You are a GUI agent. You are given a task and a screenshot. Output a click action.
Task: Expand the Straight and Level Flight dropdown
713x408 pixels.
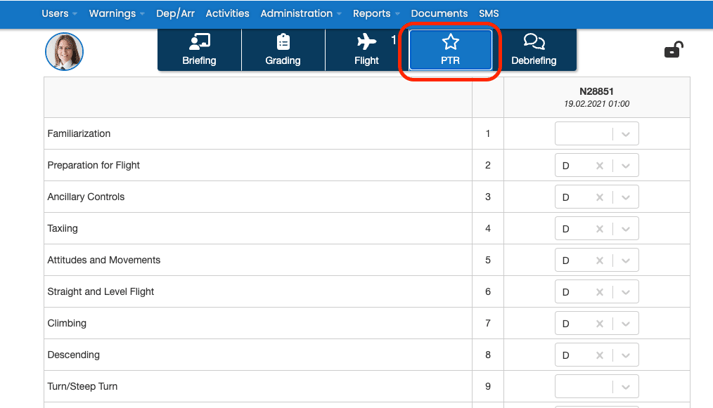(x=626, y=292)
